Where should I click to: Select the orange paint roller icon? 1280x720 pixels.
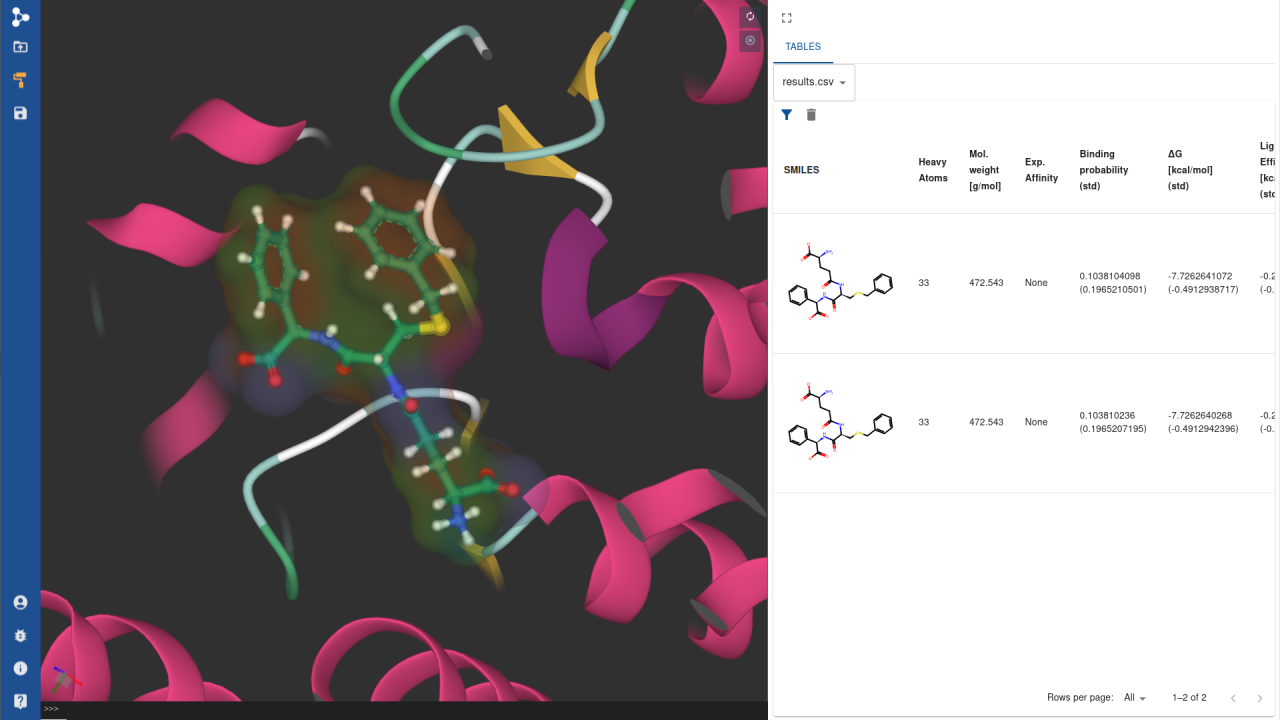[x=20, y=80]
